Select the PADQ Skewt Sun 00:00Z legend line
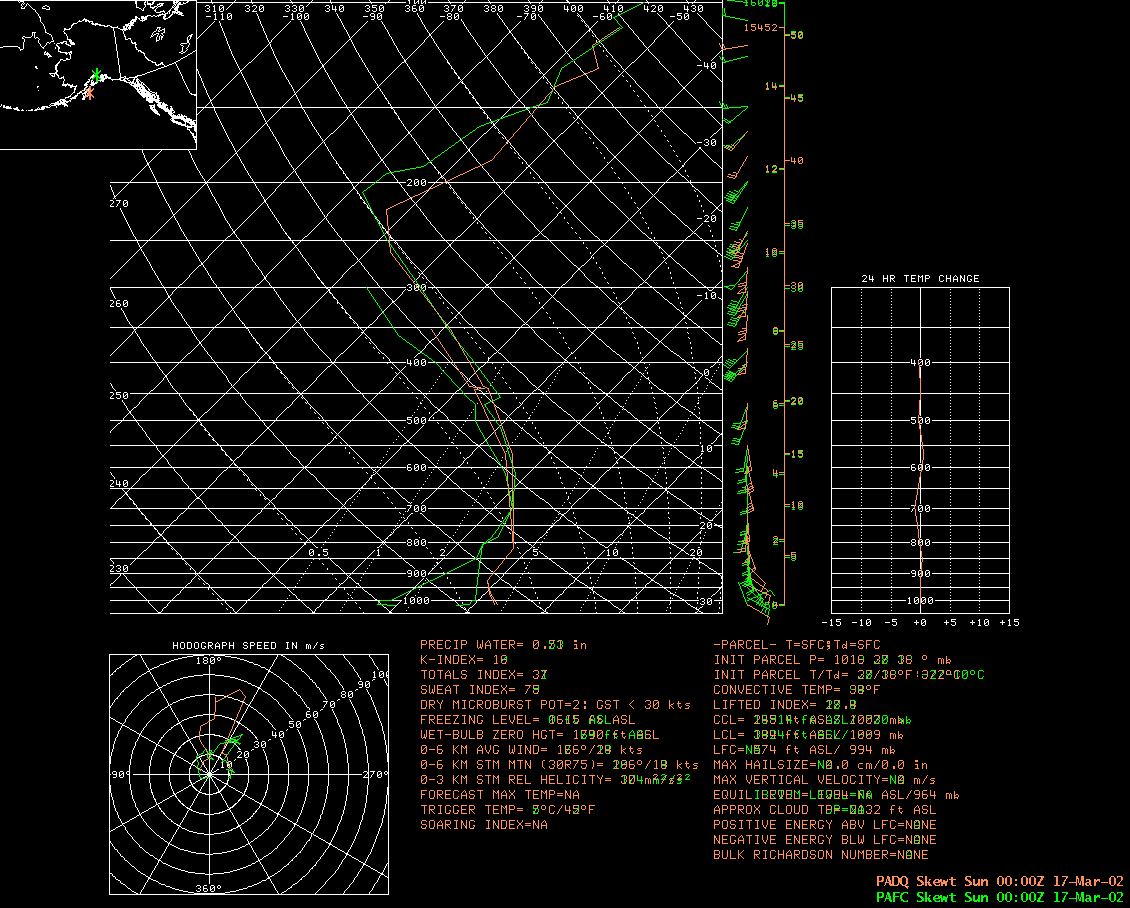1130x908 pixels. [x=1000, y=881]
